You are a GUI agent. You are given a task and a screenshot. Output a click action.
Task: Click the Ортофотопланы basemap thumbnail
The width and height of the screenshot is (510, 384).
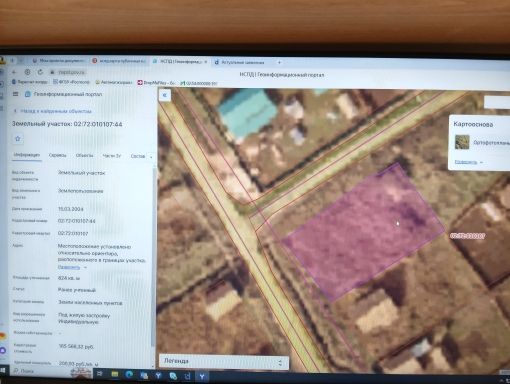(x=462, y=142)
